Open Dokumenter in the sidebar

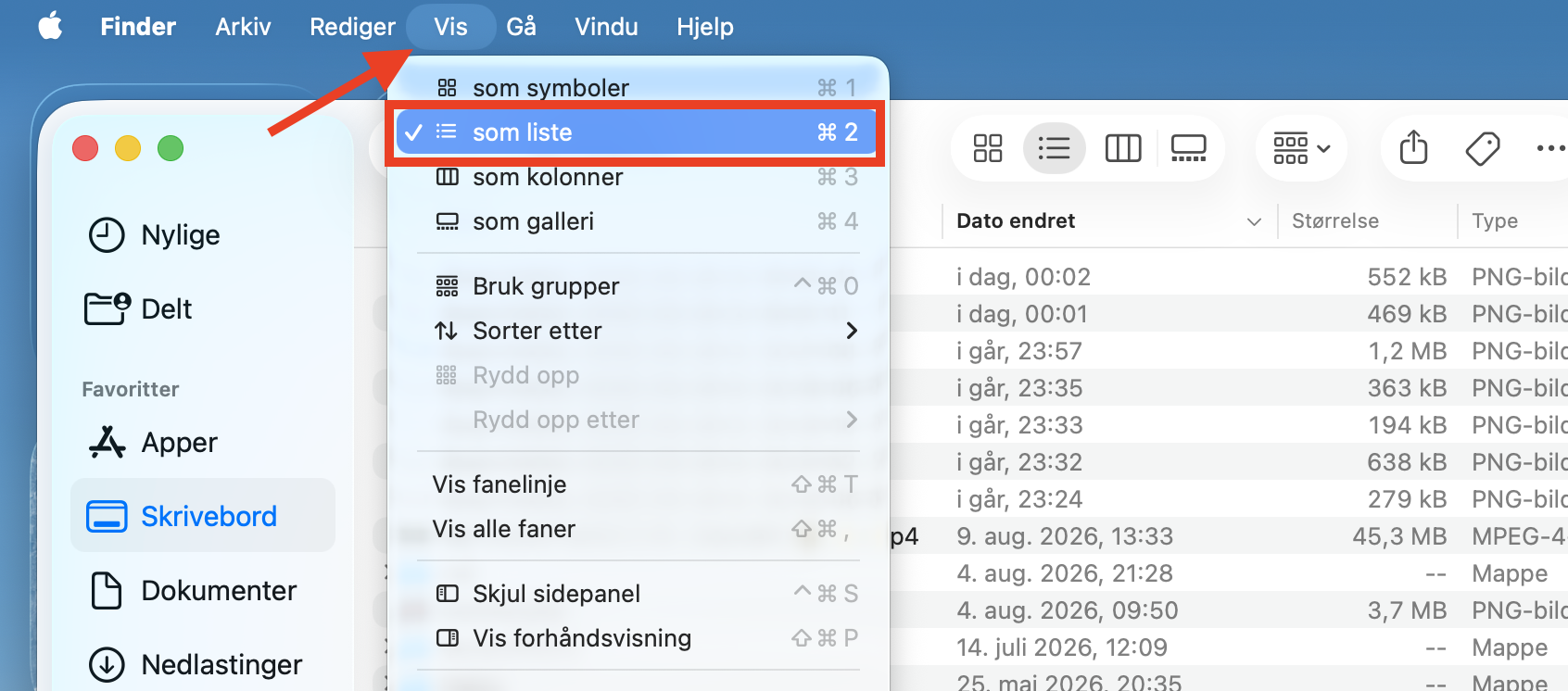pos(203,591)
